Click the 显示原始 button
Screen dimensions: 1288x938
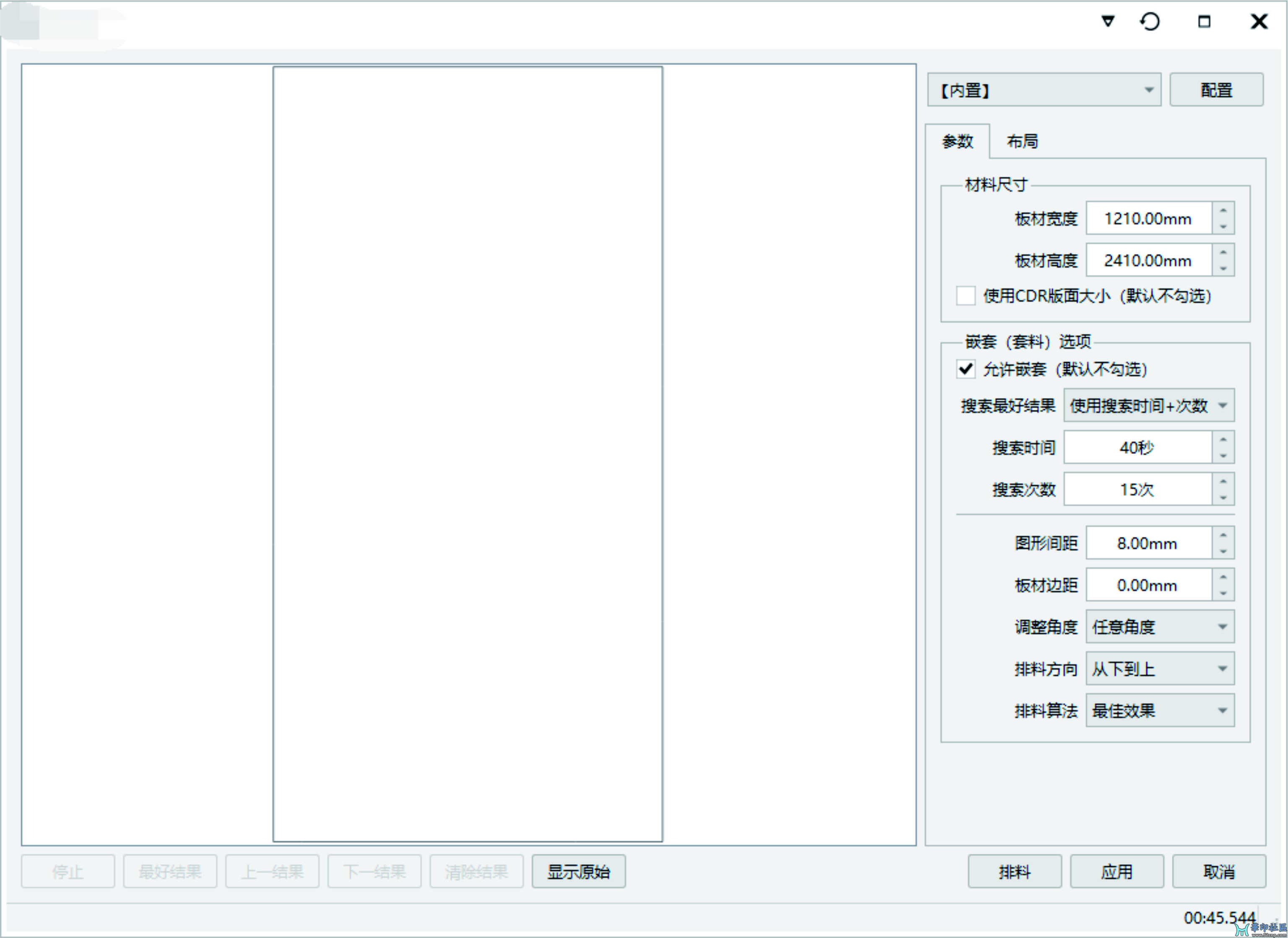click(x=579, y=871)
